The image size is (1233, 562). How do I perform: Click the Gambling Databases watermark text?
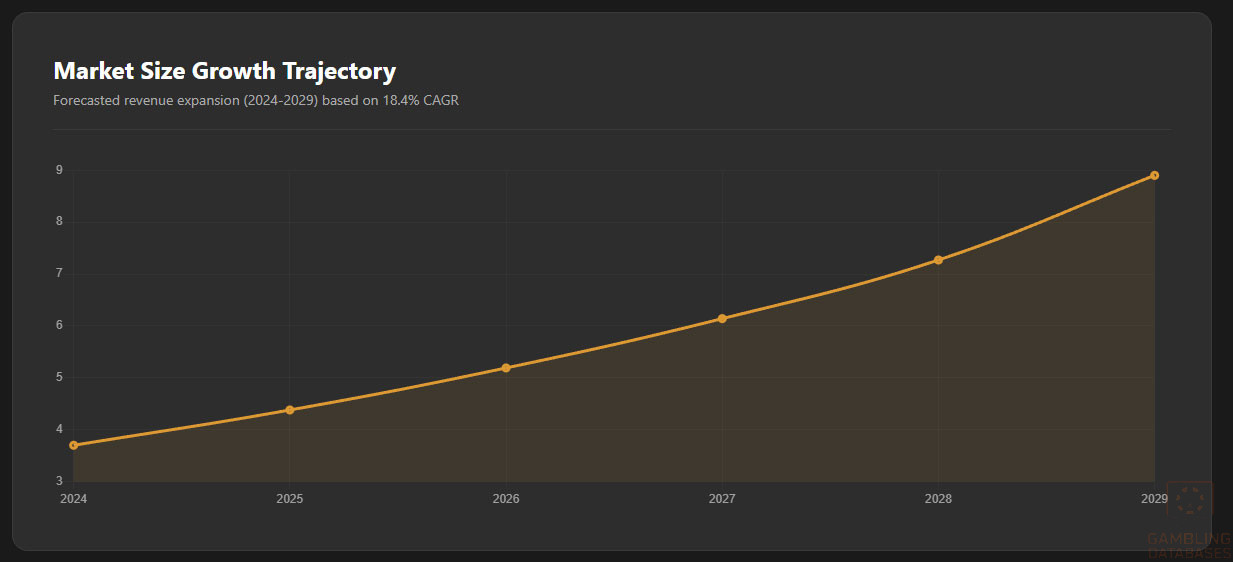click(x=1188, y=546)
